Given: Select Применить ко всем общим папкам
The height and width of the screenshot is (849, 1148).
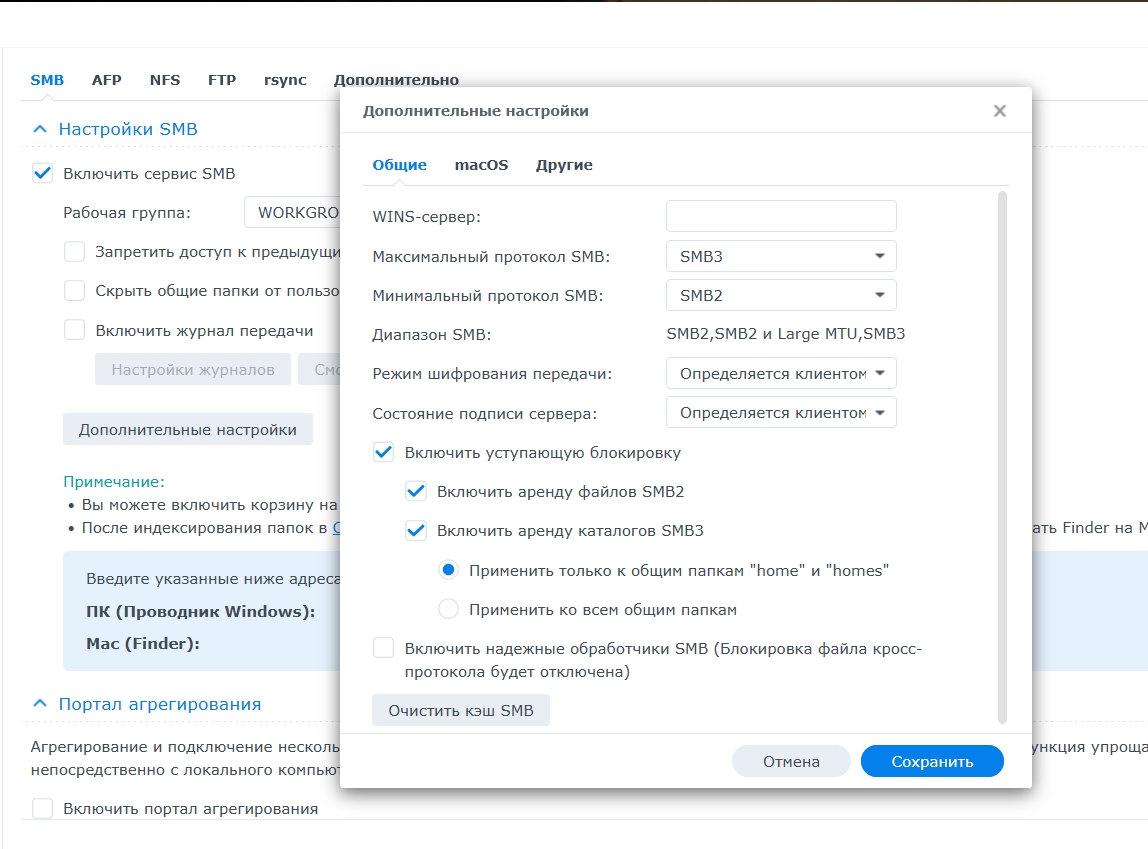Looking at the screenshot, I should point(449,609).
